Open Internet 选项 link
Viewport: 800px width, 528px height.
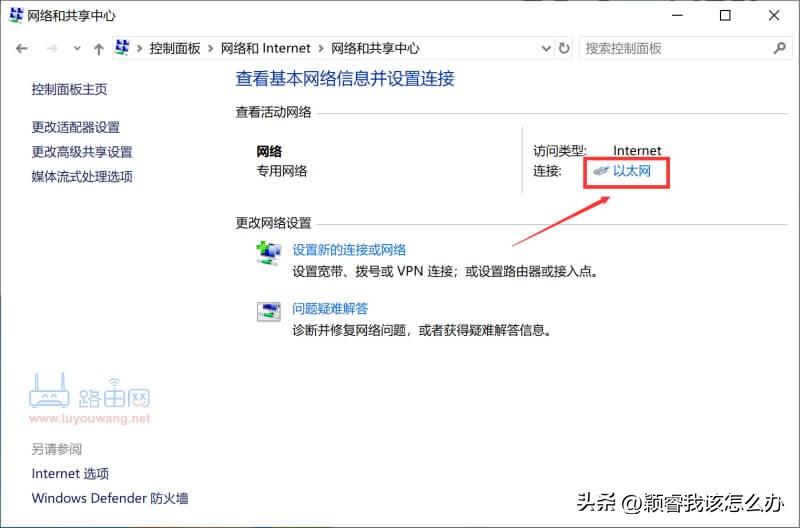(70, 473)
